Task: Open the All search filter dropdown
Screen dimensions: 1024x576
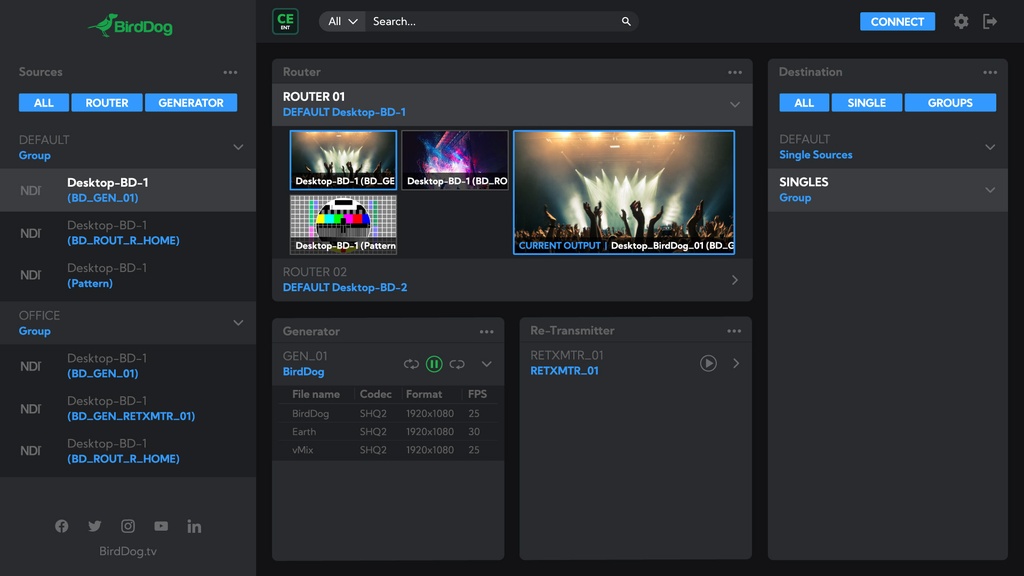Action: [340, 21]
